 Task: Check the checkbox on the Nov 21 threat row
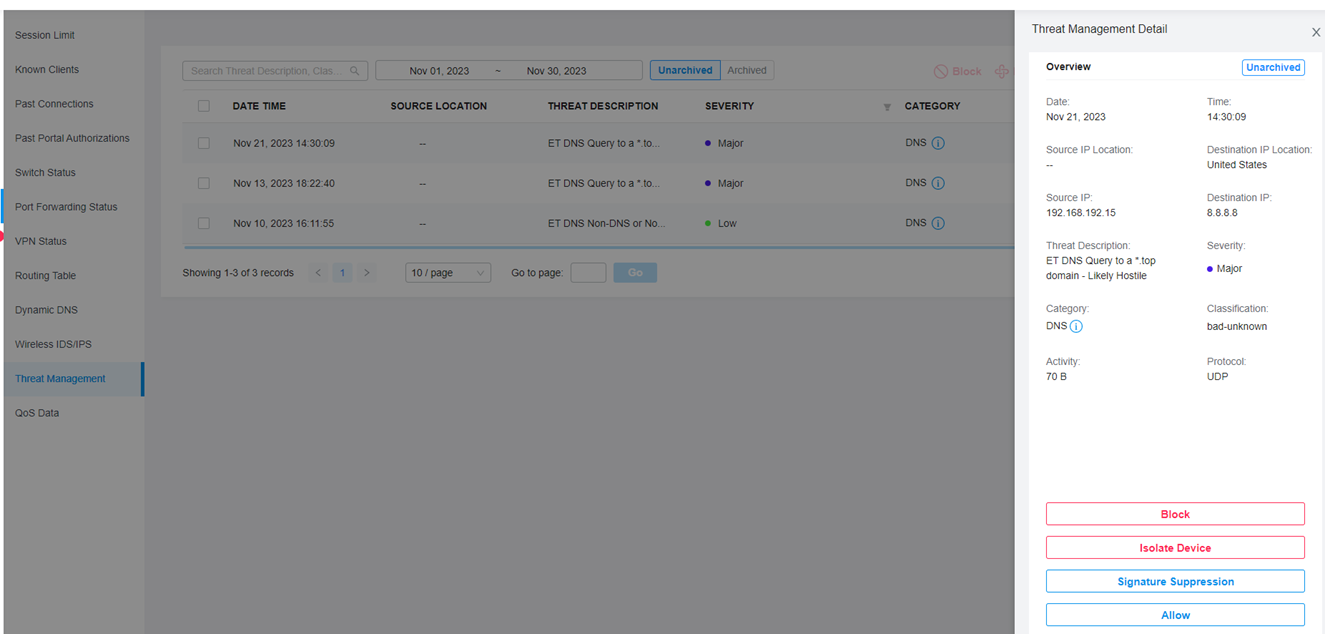tap(204, 143)
